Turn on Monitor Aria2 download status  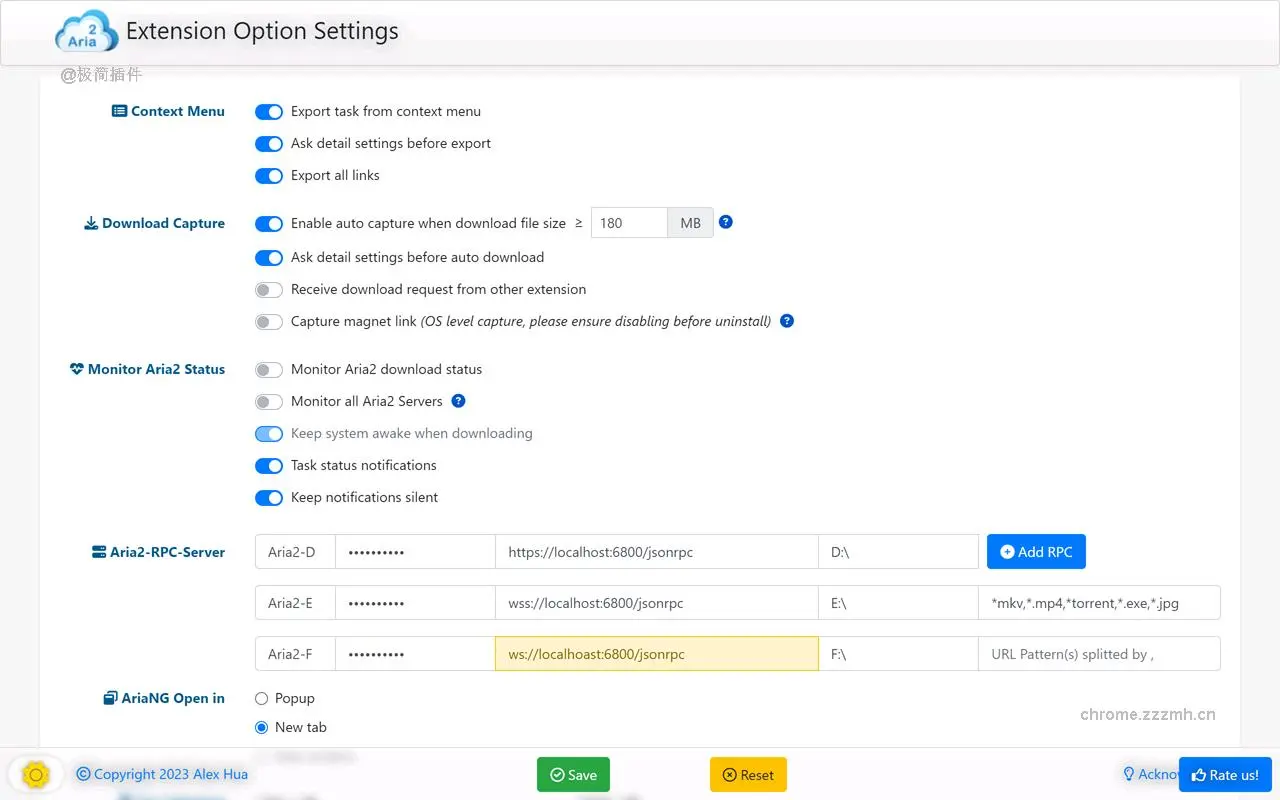coord(269,370)
